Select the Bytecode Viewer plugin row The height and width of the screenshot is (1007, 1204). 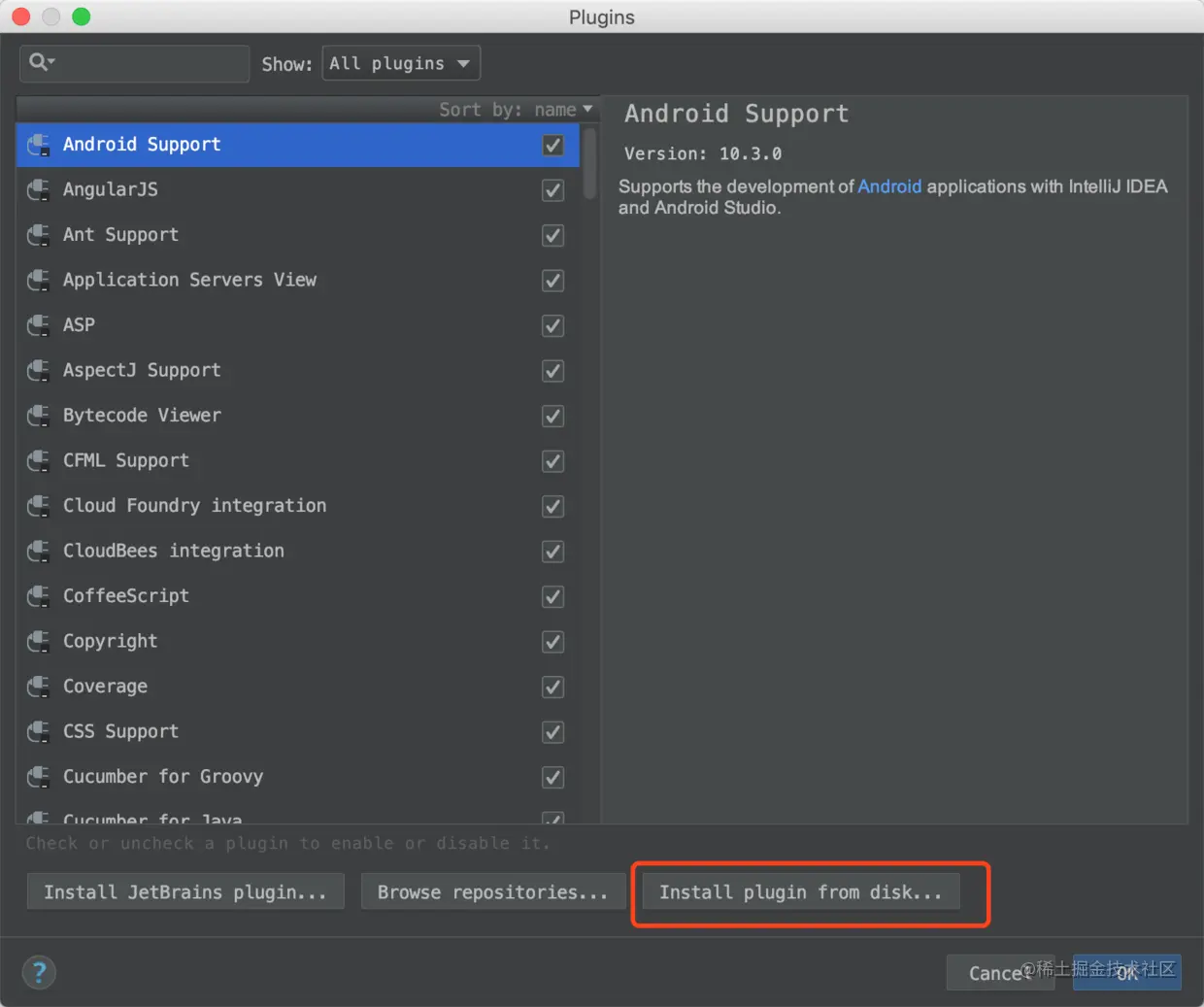coord(298,416)
